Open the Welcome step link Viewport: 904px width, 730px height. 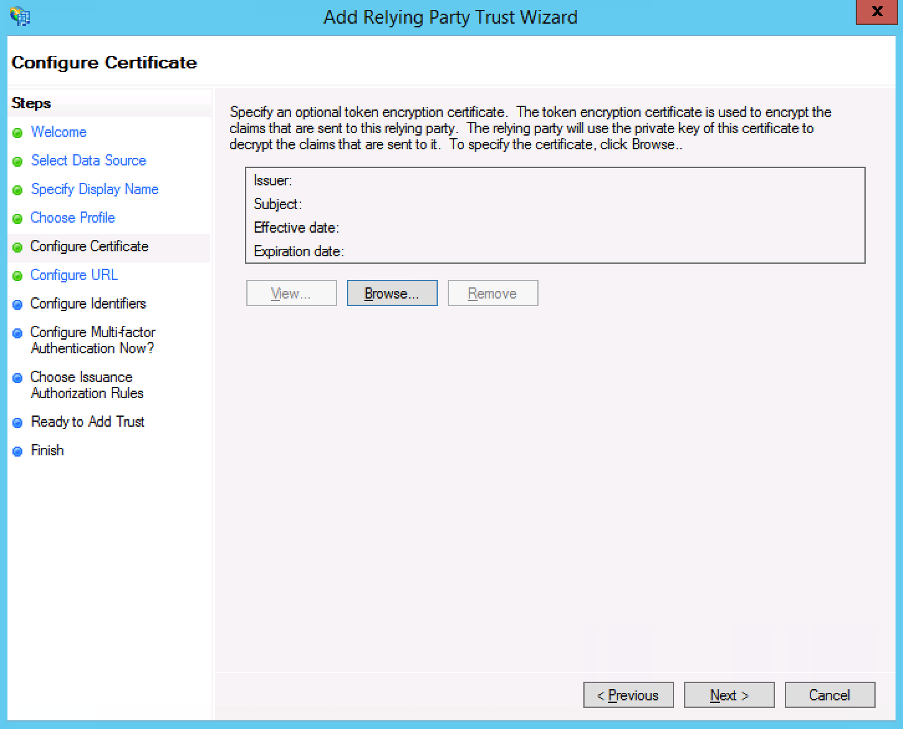(x=58, y=132)
